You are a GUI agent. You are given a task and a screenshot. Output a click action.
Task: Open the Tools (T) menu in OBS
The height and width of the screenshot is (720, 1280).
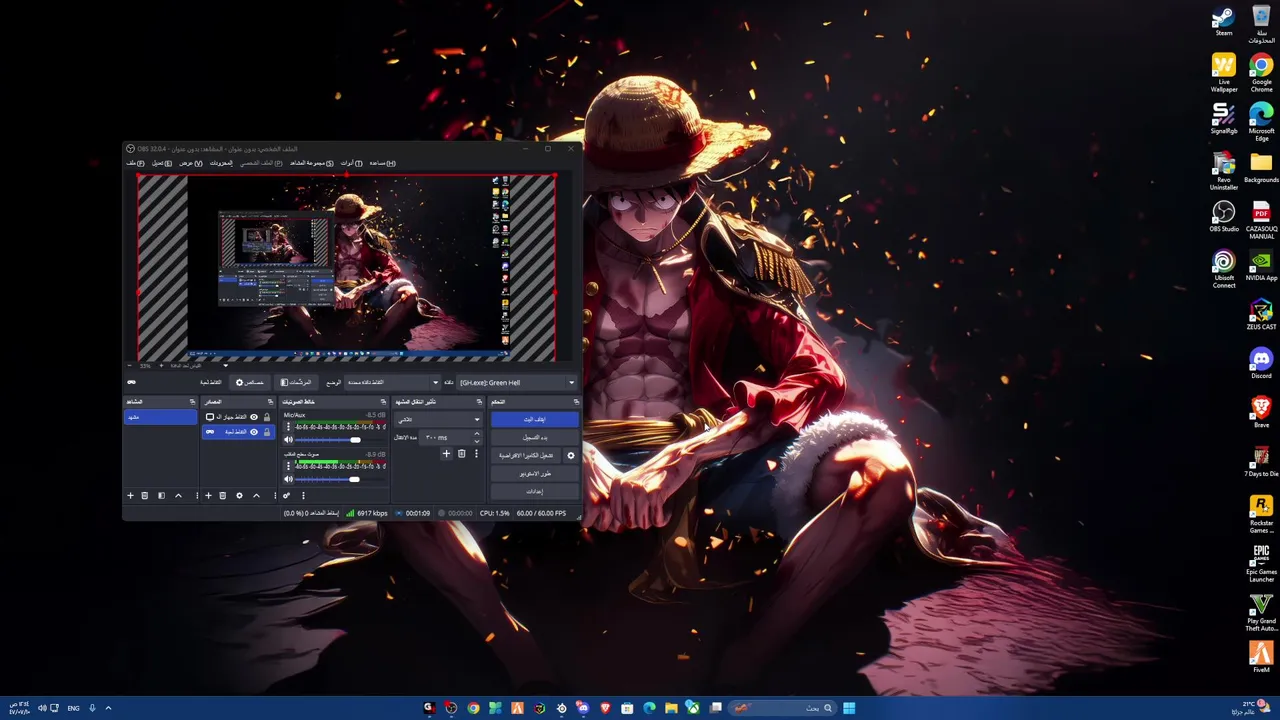[x=351, y=163]
